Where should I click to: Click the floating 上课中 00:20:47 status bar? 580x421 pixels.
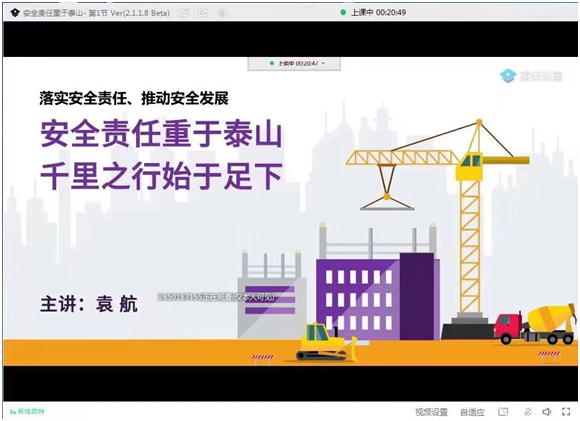[294, 64]
